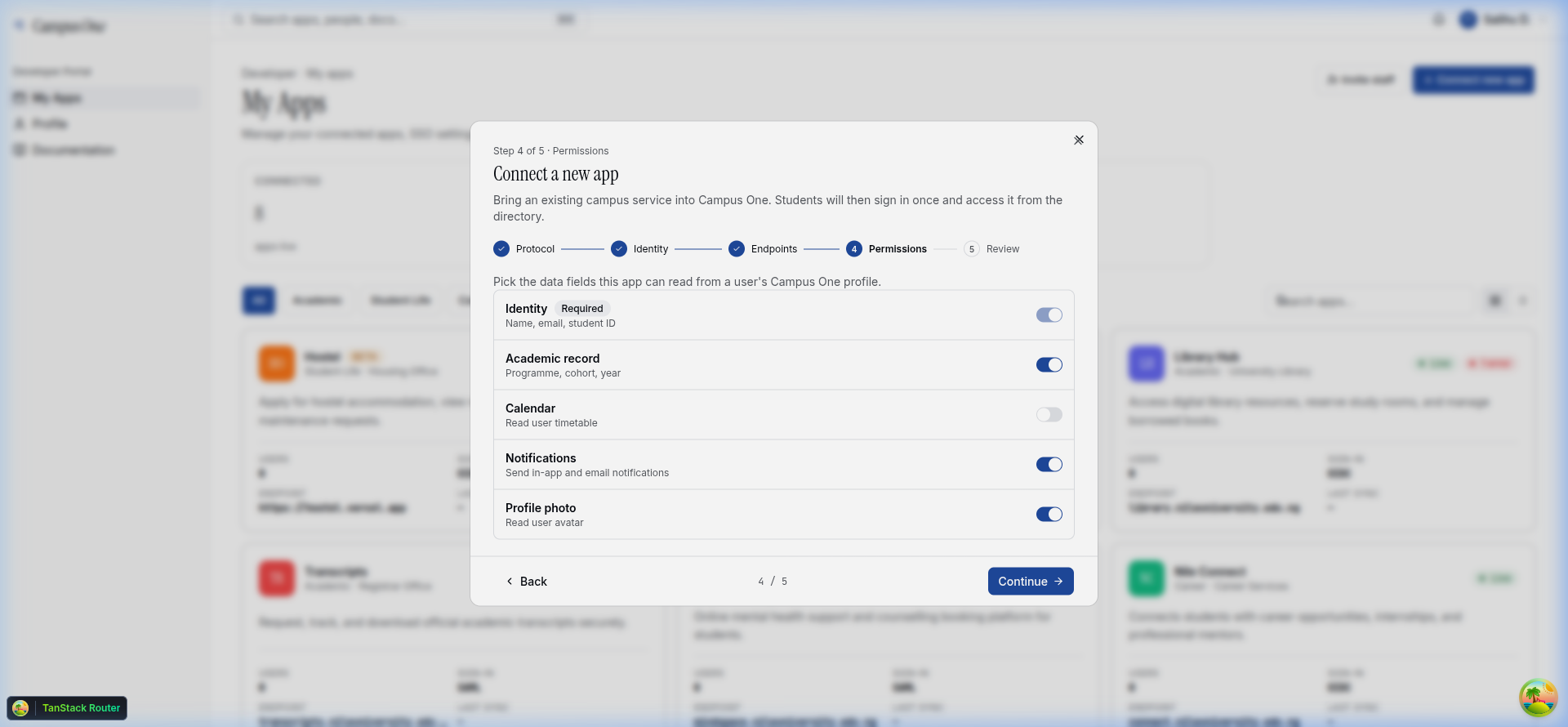Click the Protocol step label
This screenshot has width=1568, height=727.
(x=535, y=249)
